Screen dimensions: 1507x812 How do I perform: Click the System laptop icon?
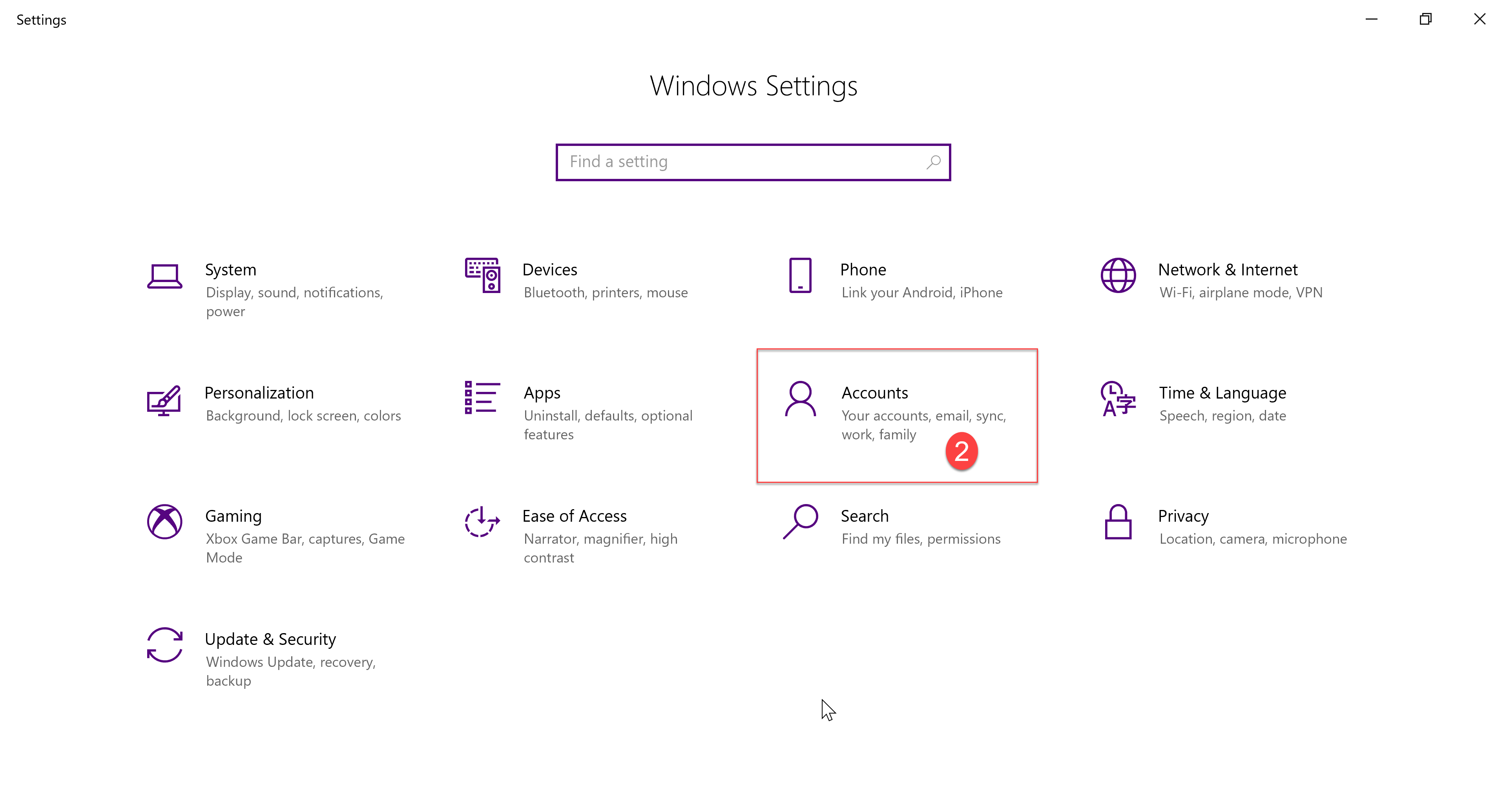[x=164, y=276]
